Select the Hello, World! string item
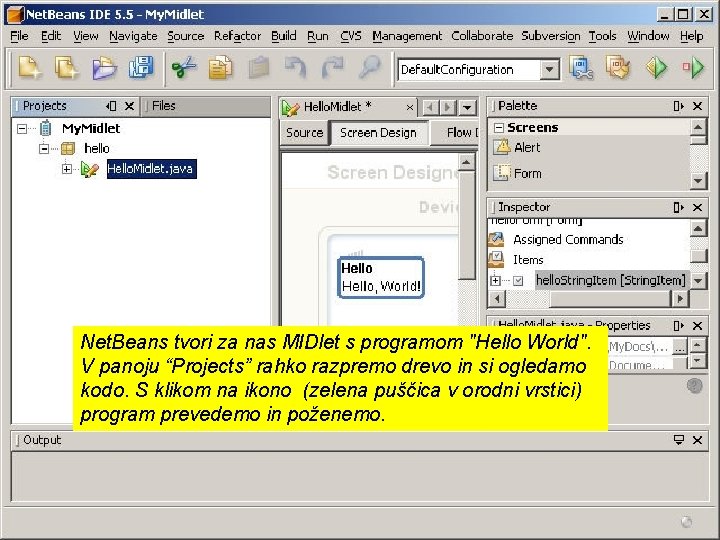 [381, 277]
